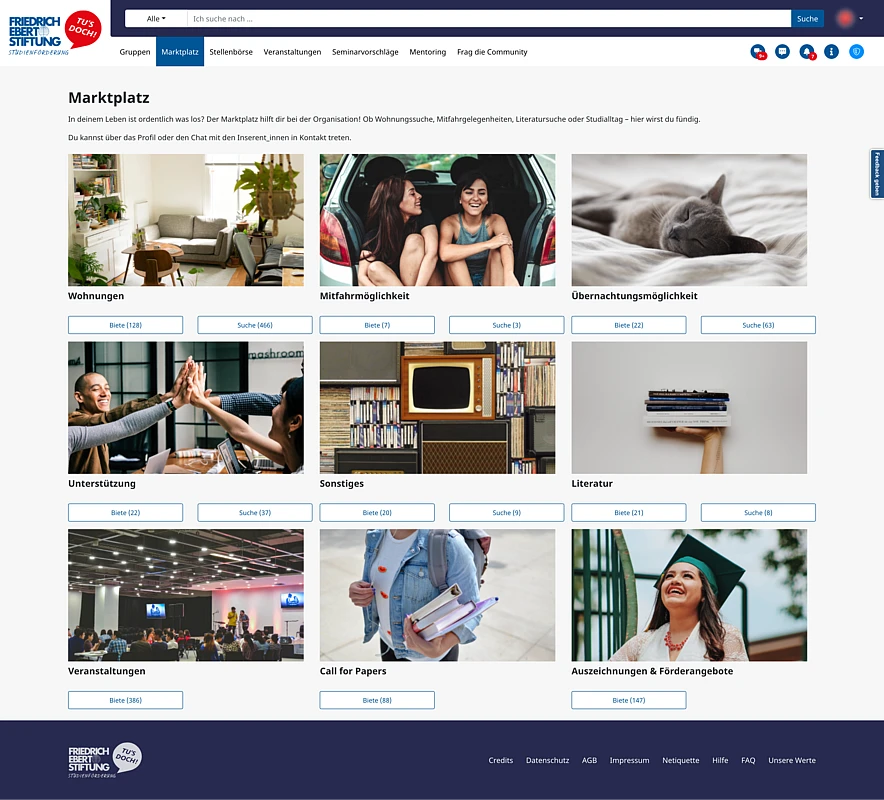Open the messages icon with 9+ badge

pos(758,52)
